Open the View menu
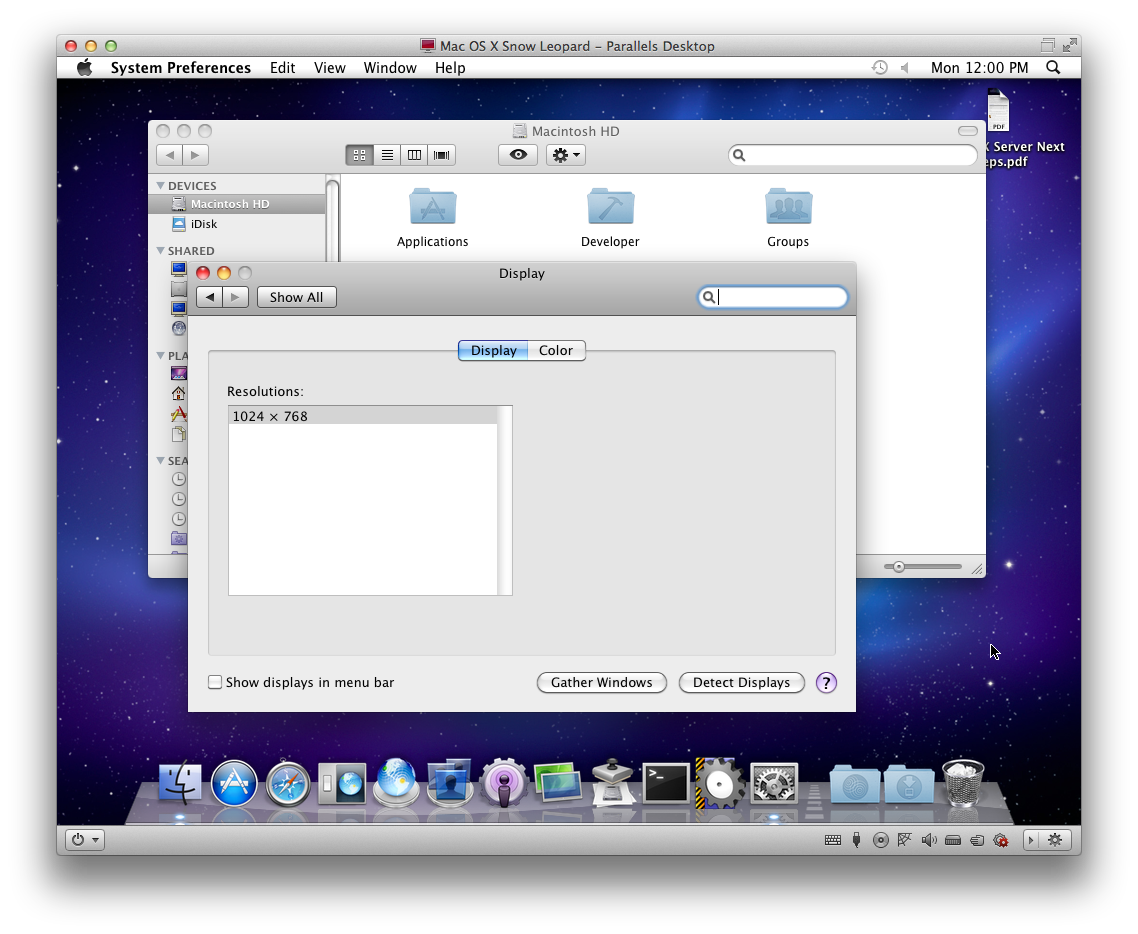1138x934 pixels. click(329, 67)
